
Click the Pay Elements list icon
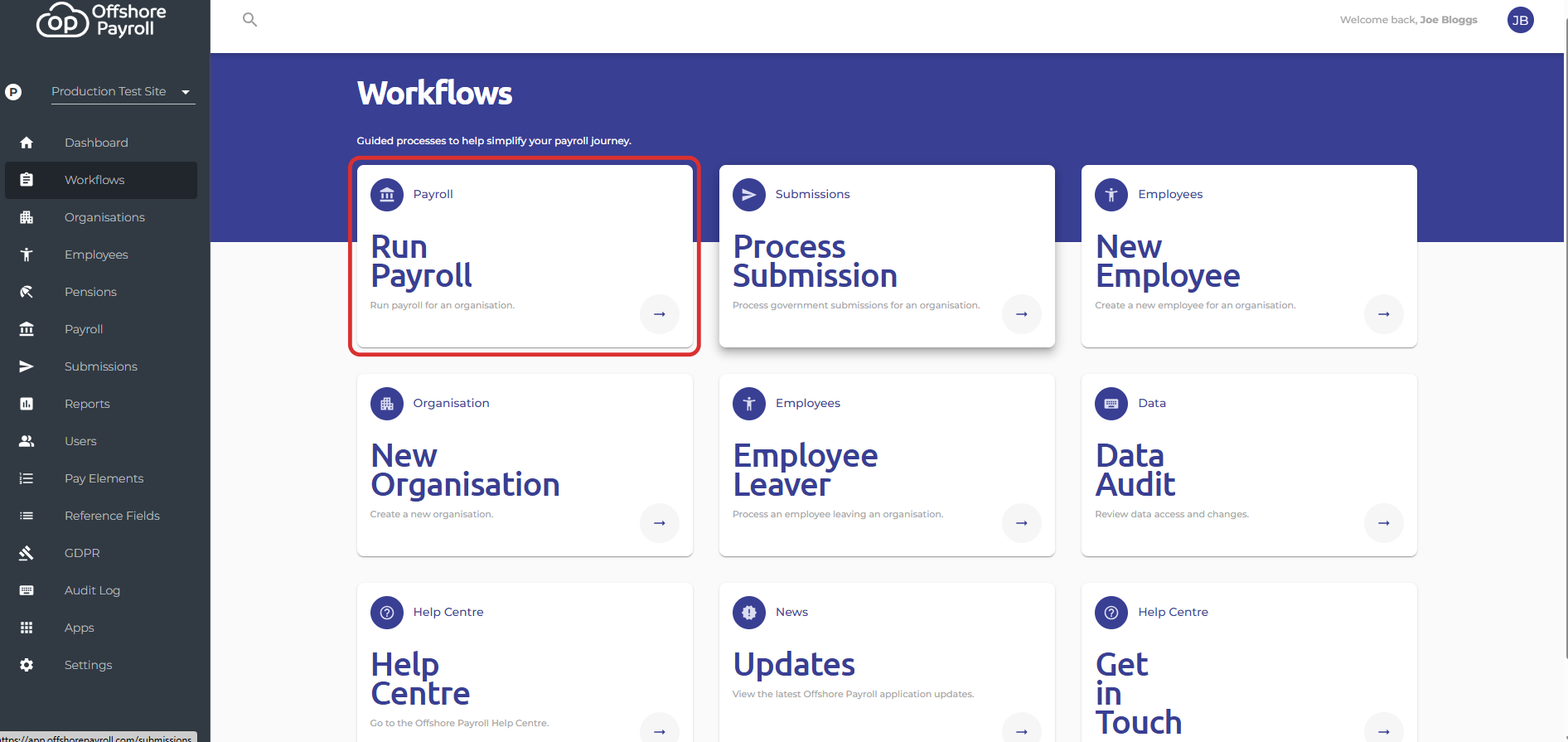point(27,478)
